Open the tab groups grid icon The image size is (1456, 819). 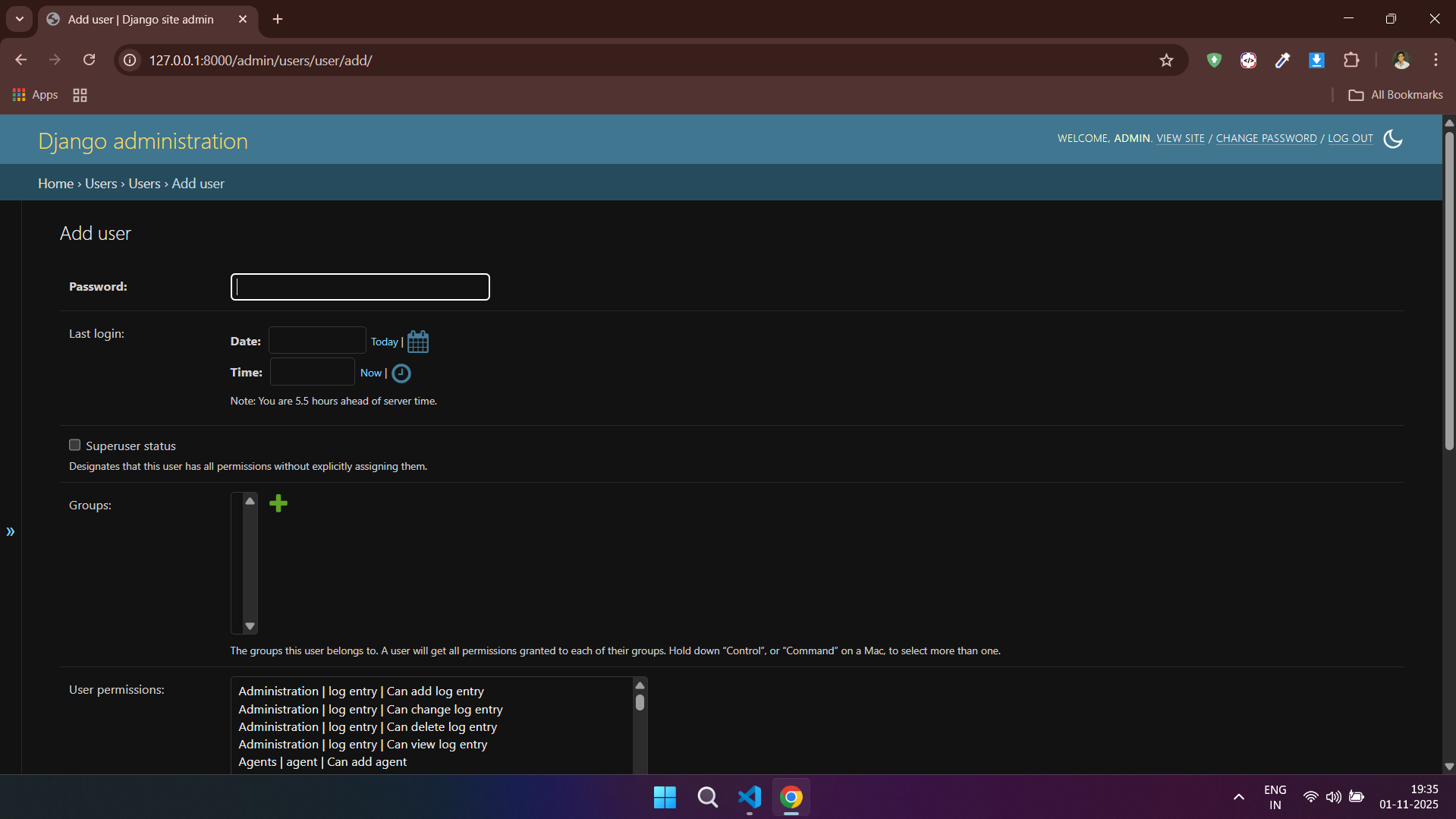(80, 95)
